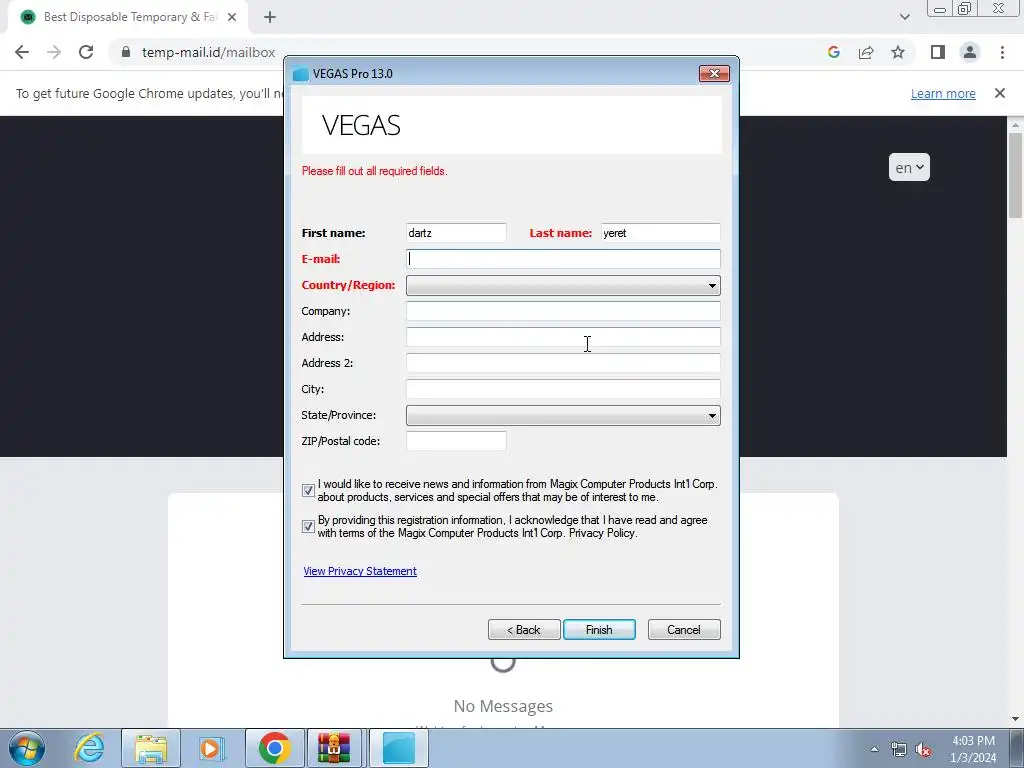1024x768 pixels.
Task: Click the VEGAS Pro title bar icon
Action: tap(300, 74)
